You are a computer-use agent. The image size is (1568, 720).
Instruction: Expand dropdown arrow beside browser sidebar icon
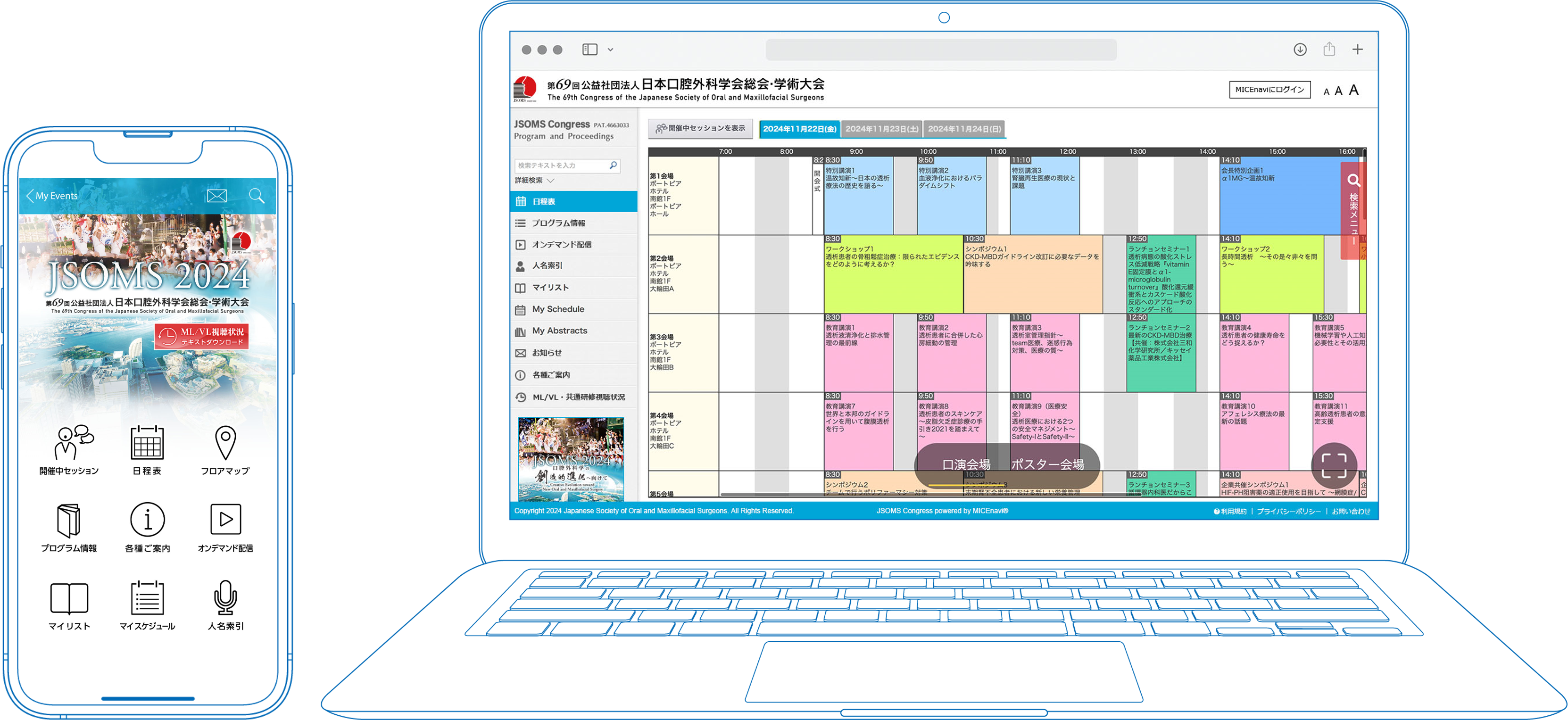(x=611, y=50)
